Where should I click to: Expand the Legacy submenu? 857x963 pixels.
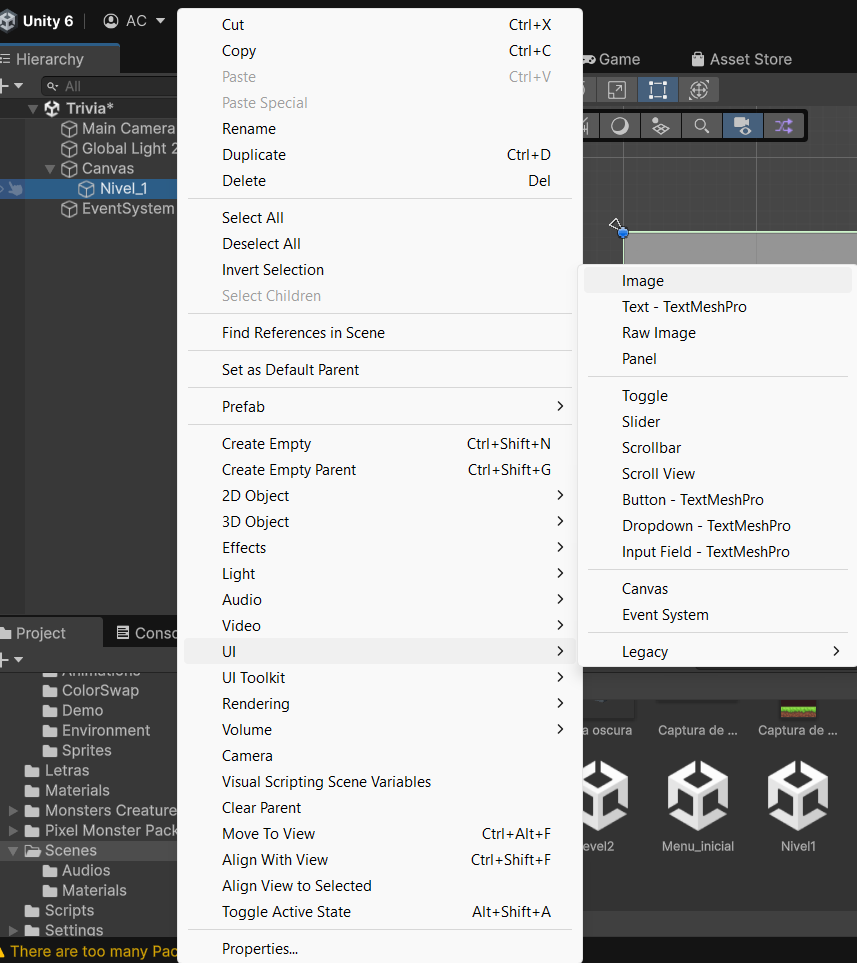pos(717,652)
